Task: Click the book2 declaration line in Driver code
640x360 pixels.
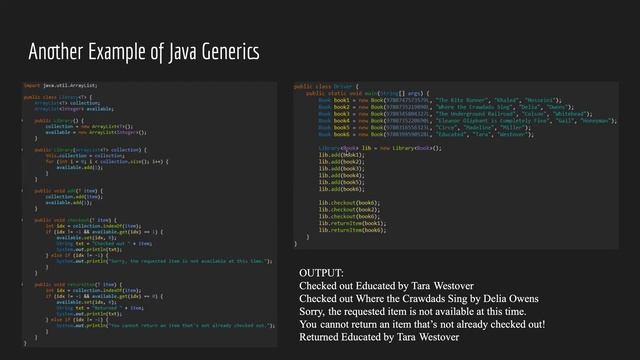Action: click(446, 107)
